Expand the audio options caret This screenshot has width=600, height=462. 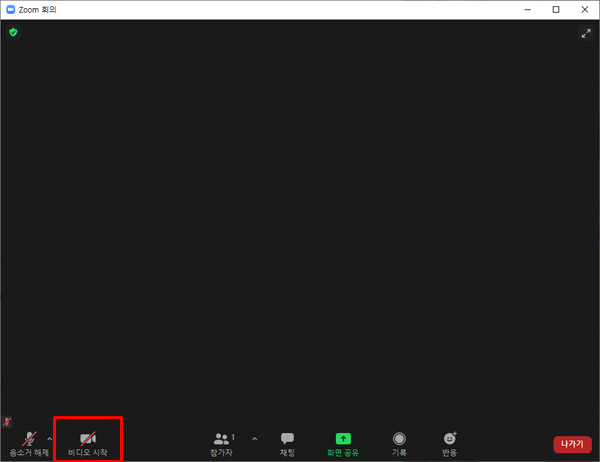[50, 439]
